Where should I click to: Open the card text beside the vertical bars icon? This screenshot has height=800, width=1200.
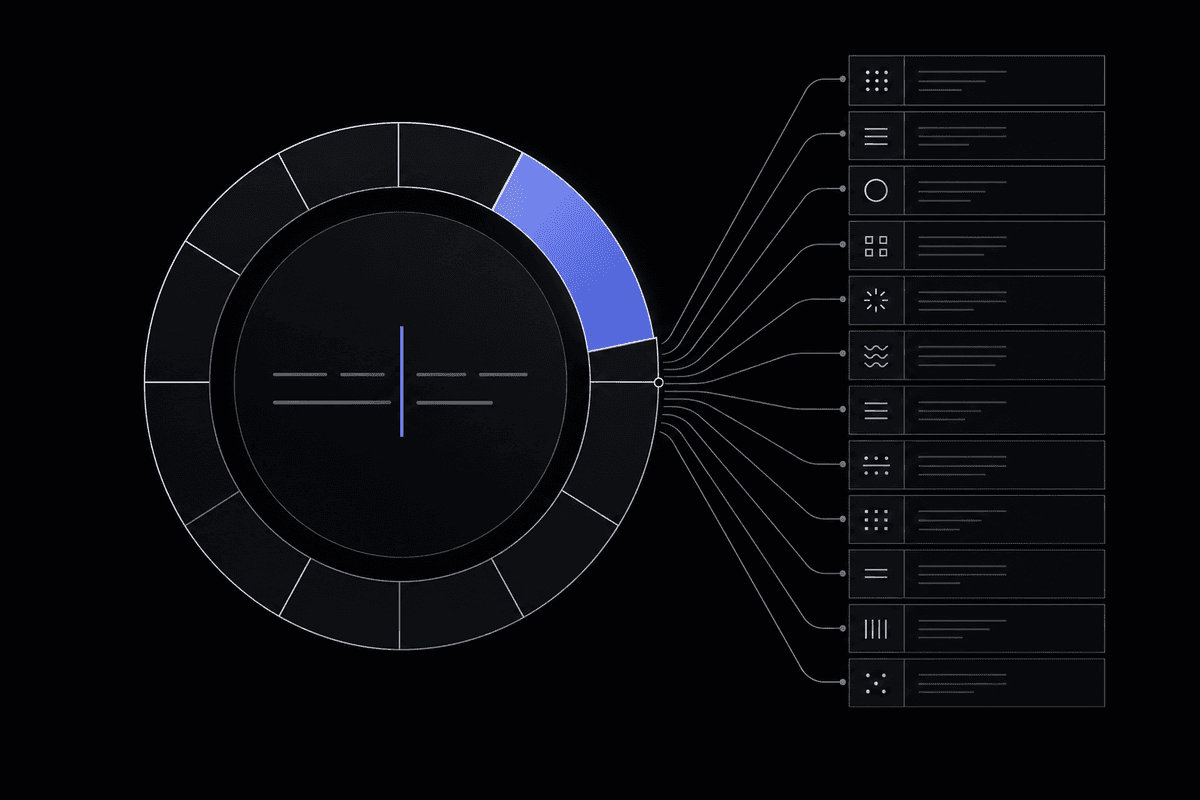(x=962, y=629)
